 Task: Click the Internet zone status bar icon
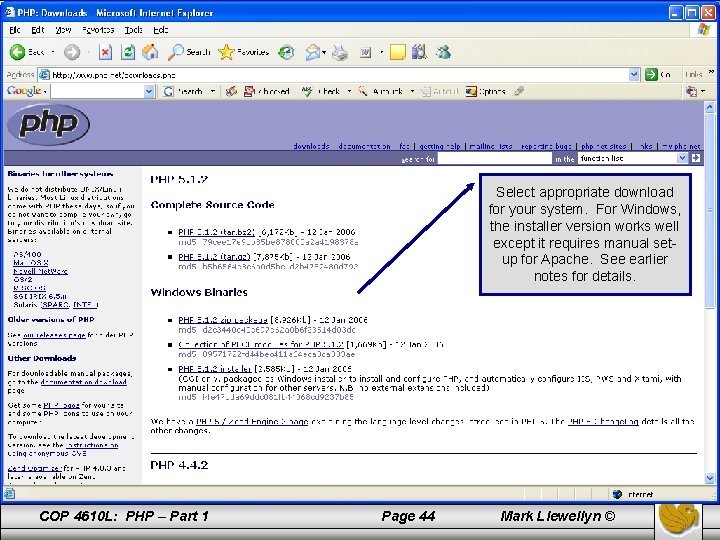click(618, 494)
